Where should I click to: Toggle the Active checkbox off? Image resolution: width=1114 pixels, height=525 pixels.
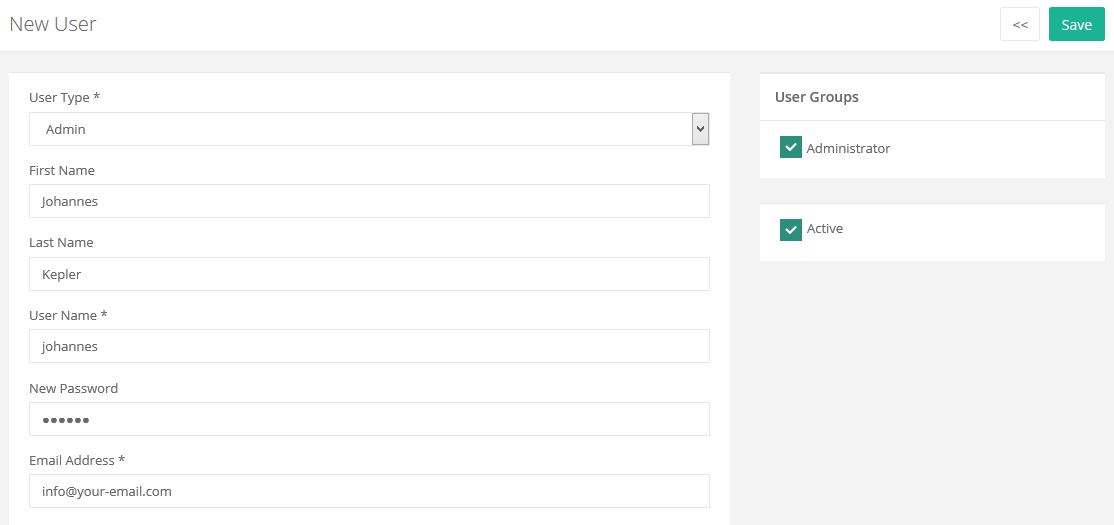click(791, 230)
